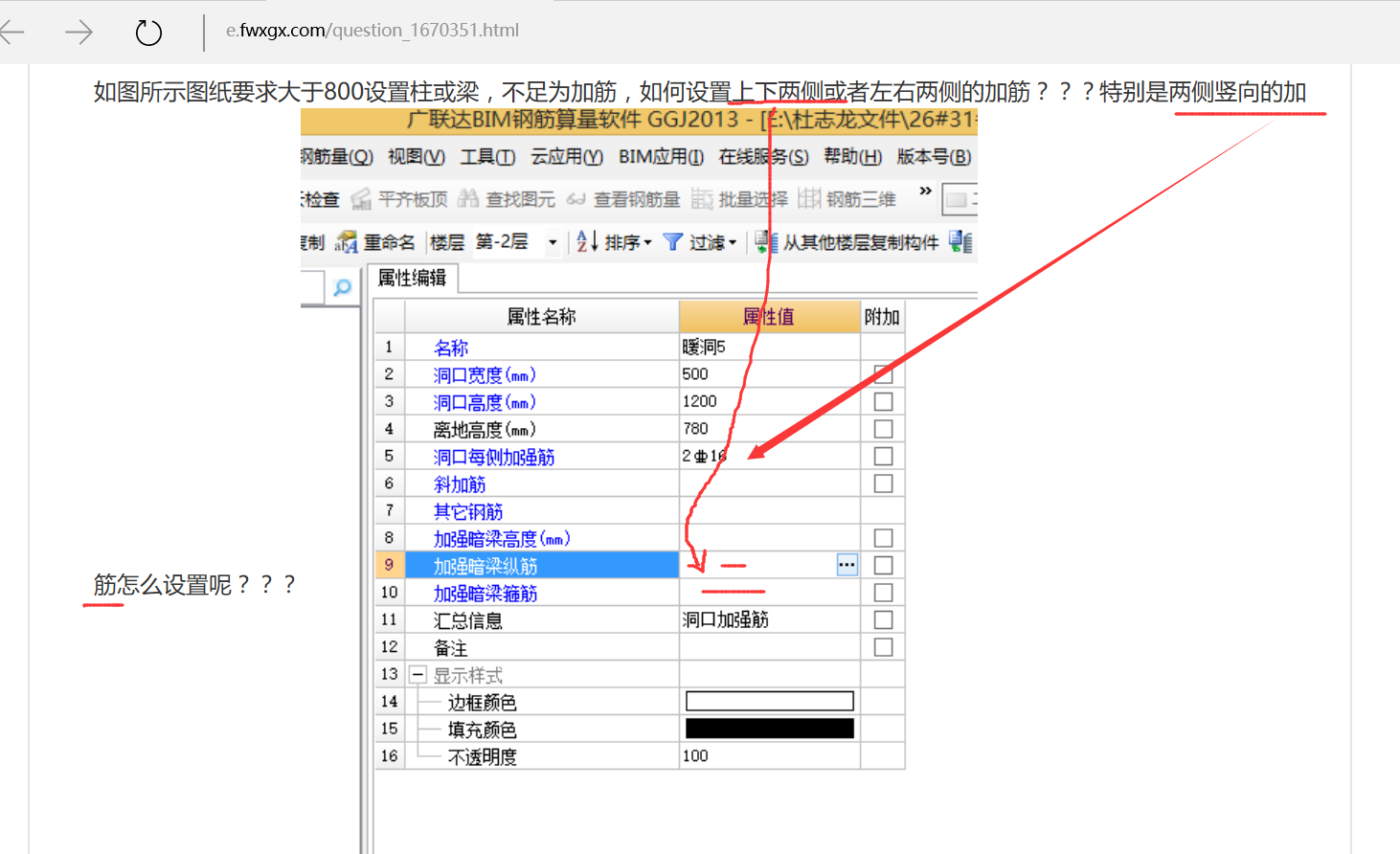Click the 洞口宽度 value 500
Image resolution: width=1400 pixels, height=854 pixels.
pos(769,374)
